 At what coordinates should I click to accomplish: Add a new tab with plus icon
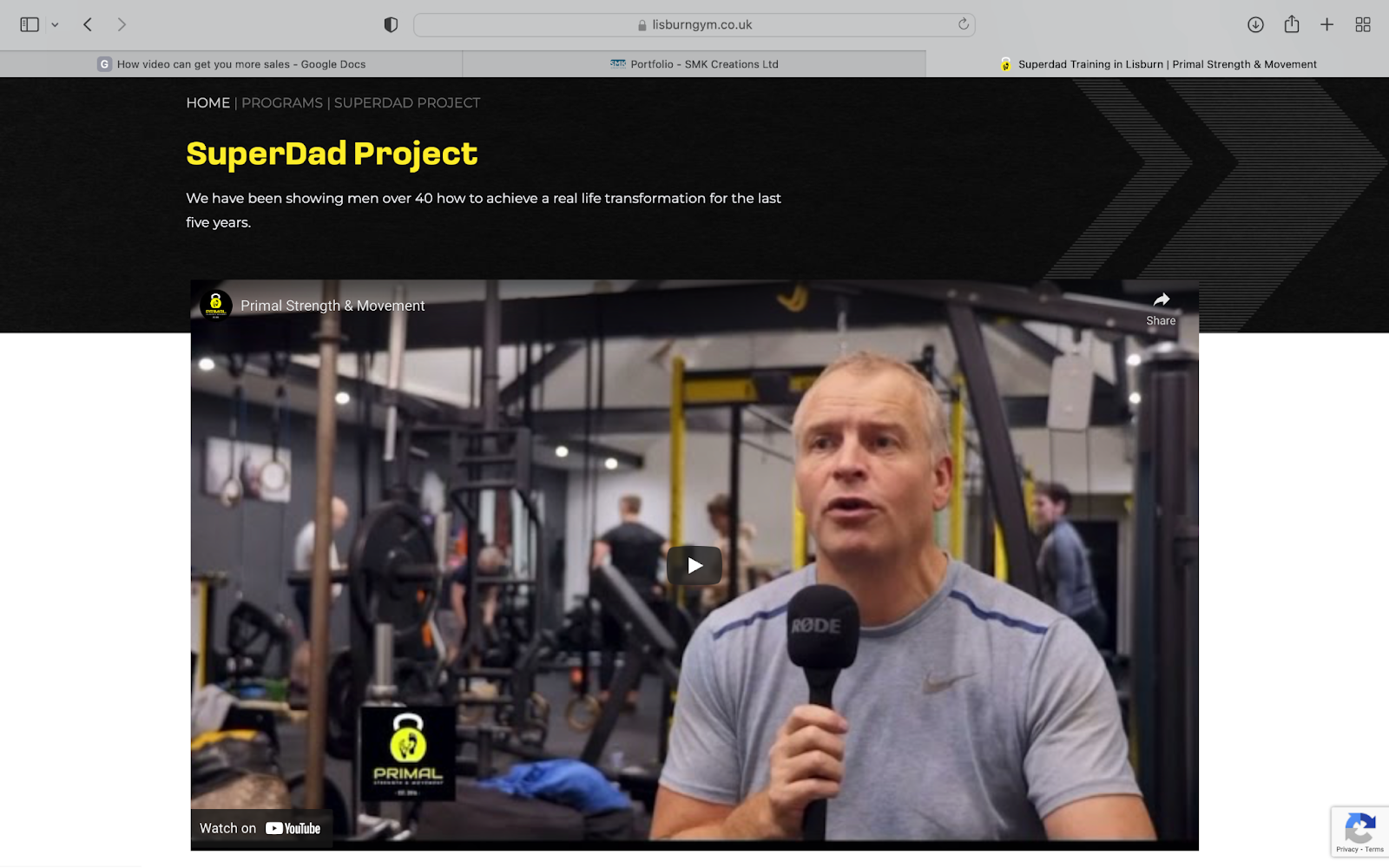point(1326,24)
